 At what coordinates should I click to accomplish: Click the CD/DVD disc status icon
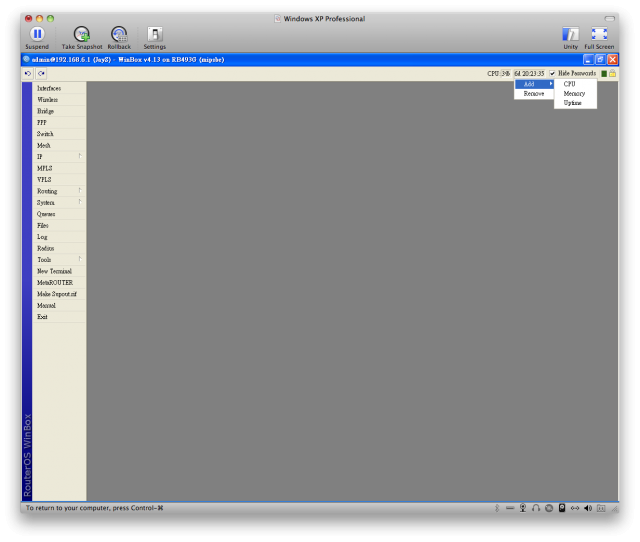point(549,508)
